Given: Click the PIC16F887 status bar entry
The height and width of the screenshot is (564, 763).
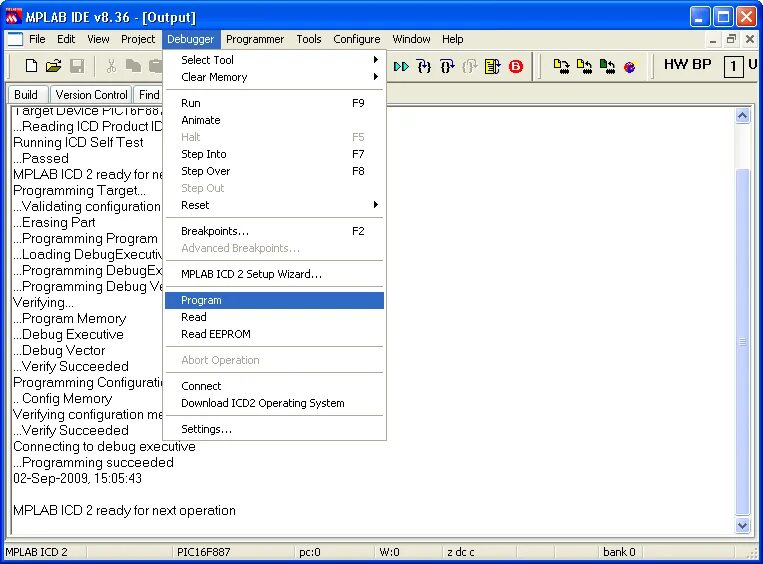Looking at the screenshot, I should point(203,552).
